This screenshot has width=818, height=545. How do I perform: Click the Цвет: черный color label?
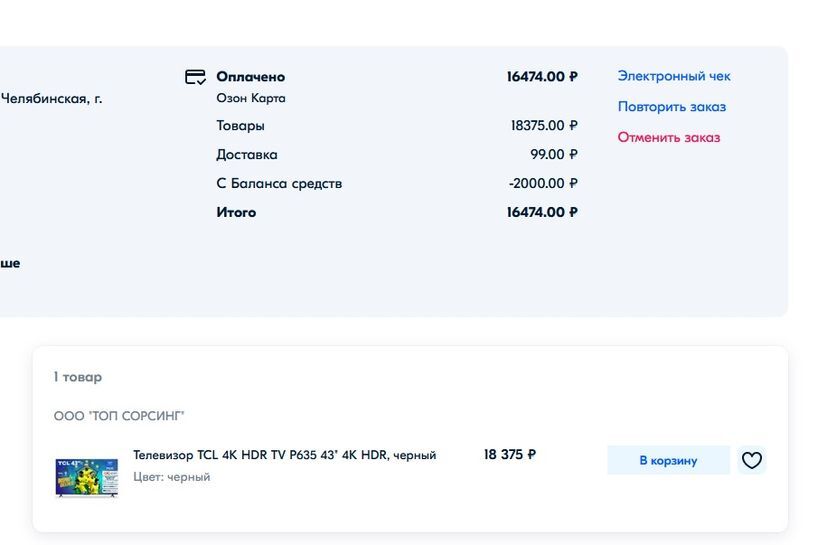click(x=172, y=477)
